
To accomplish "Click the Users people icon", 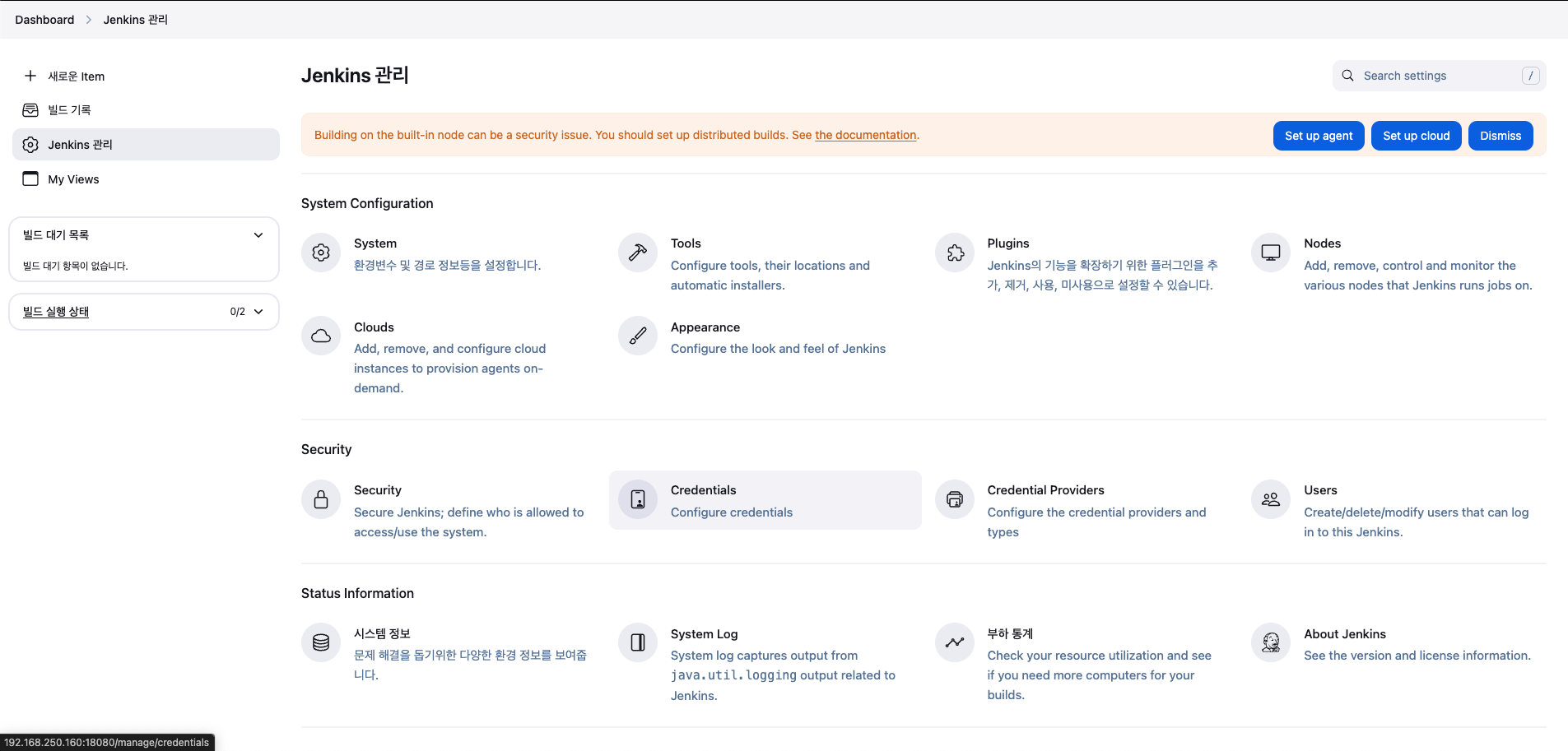I will [1271, 499].
